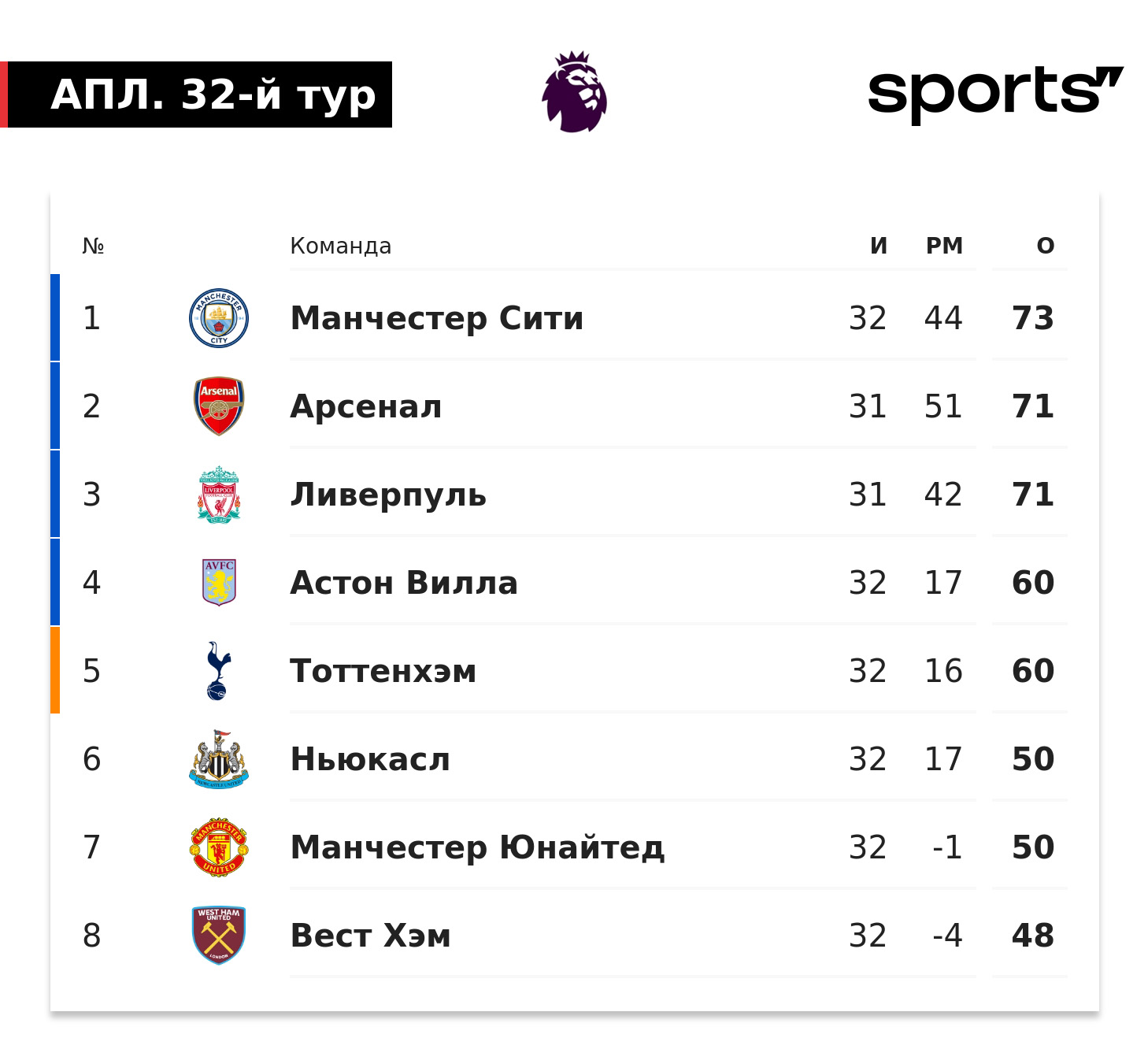
Task: Click the АПЛ. 32-й тур title banner
Action: [x=213, y=95]
